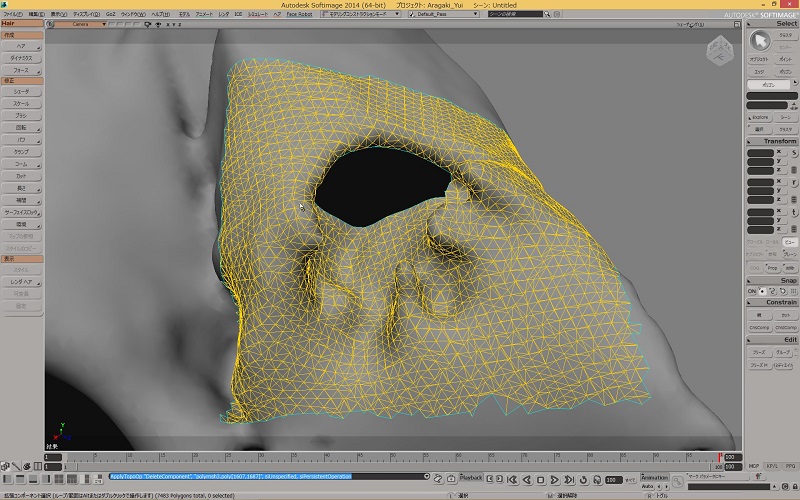Toggle Snap ON button
The height and width of the screenshot is (500, 800).
click(752, 291)
